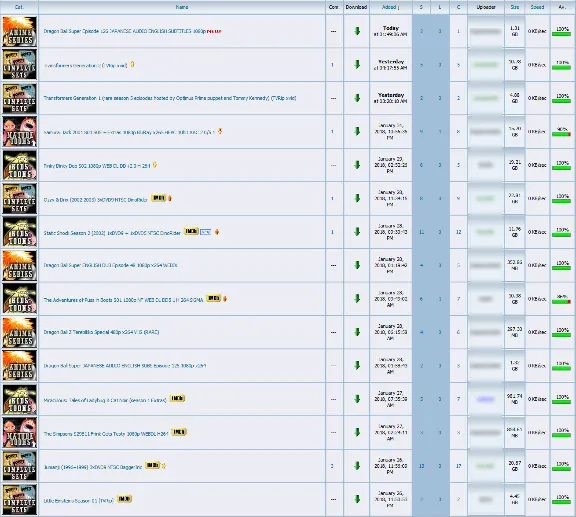This screenshot has width=576, height=517.
Task: Download Dragon Ball Super English Dub Episode 48
Action: (357, 265)
